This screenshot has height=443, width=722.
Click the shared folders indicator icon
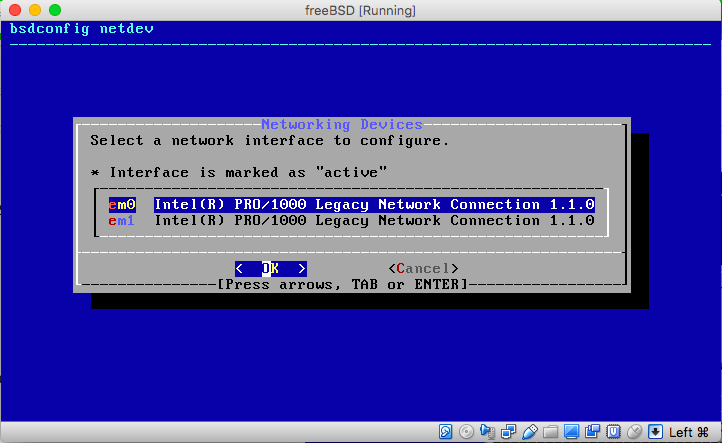pyautogui.click(x=550, y=432)
